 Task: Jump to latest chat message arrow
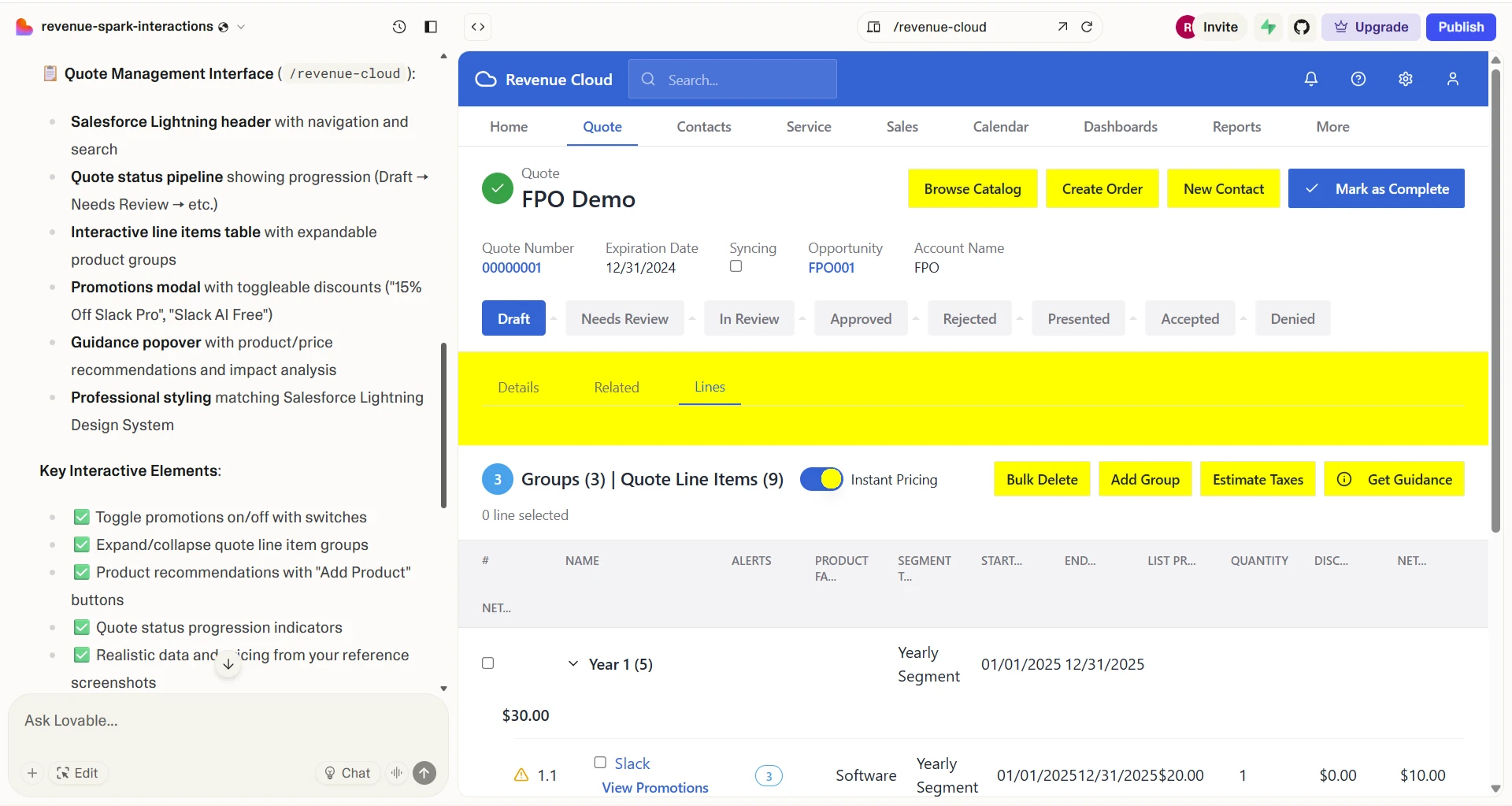pyautogui.click(x=228, y=664)
